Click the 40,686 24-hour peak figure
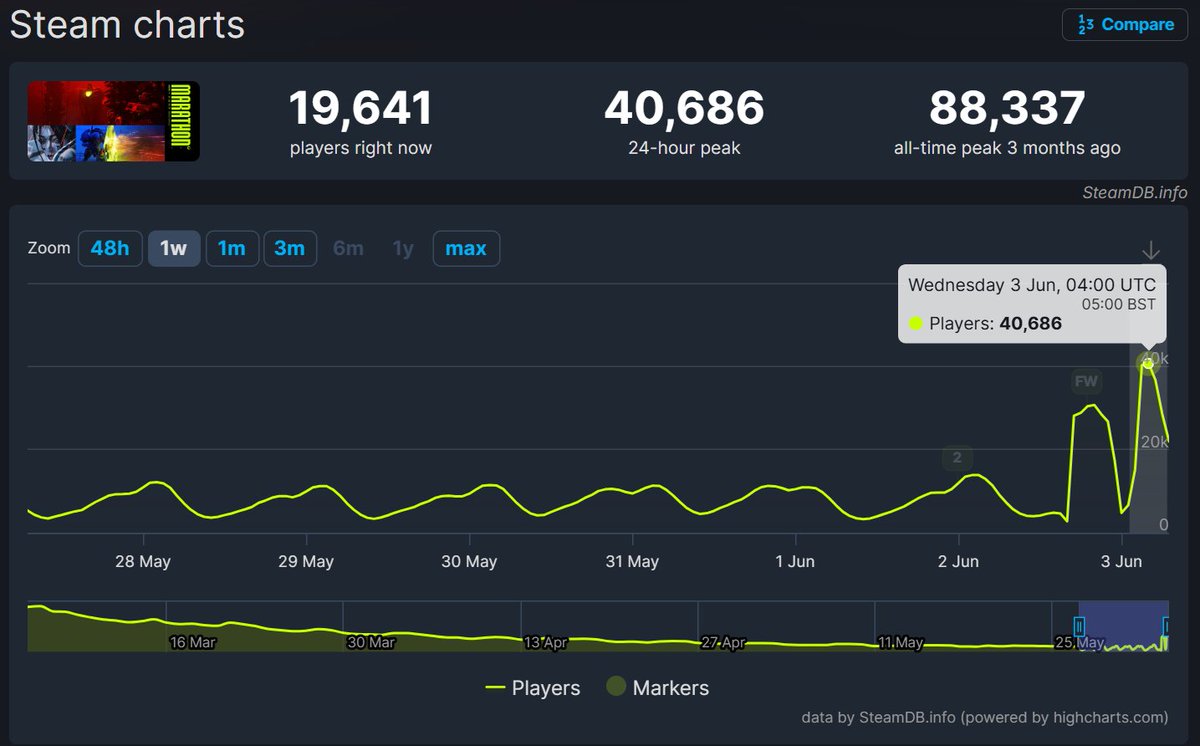The width and height of the screenshot is (1200, 746). point(684,108)
